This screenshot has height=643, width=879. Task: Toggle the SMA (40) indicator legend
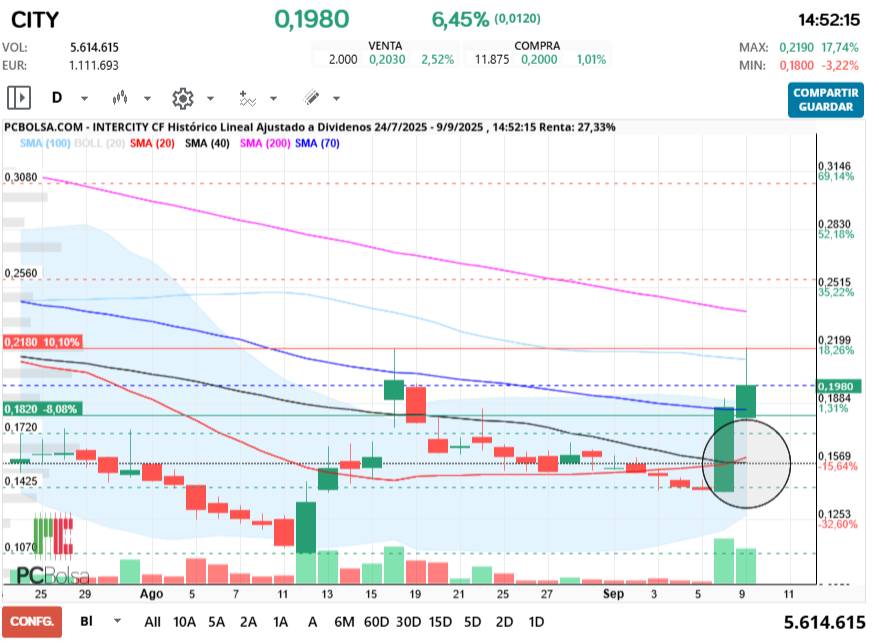pos(207,144)
